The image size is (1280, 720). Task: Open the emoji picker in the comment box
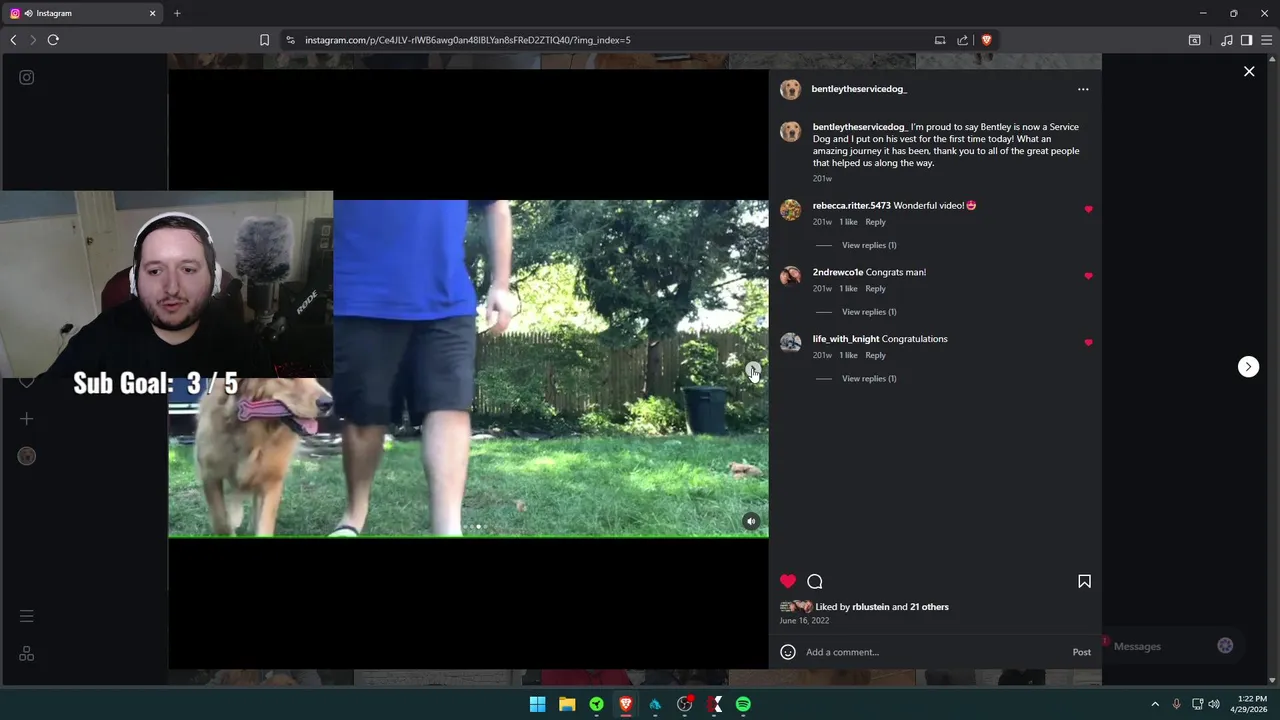[x=788, y=652]
